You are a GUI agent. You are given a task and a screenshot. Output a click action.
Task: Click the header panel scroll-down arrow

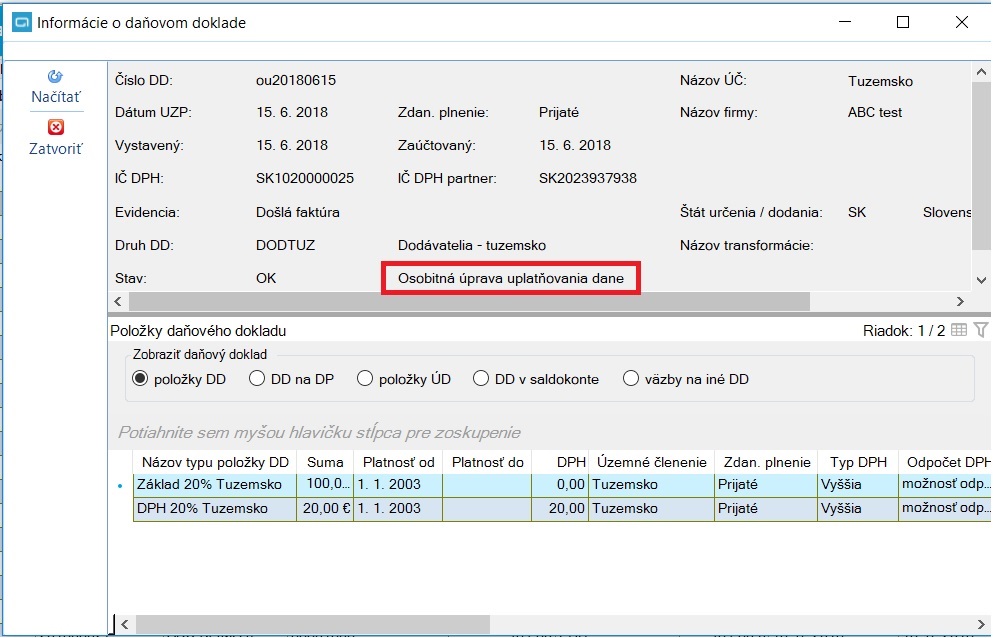(982, 280)
